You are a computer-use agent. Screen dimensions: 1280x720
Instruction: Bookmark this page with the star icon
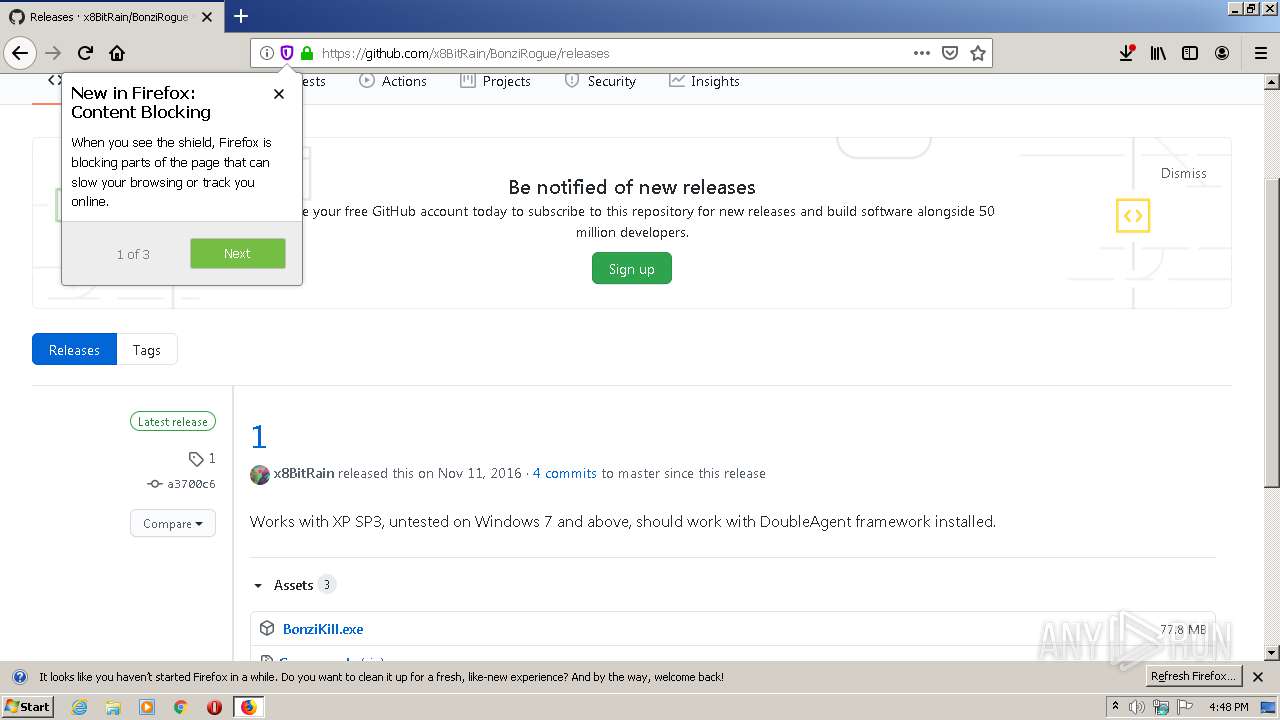point(978,53)
